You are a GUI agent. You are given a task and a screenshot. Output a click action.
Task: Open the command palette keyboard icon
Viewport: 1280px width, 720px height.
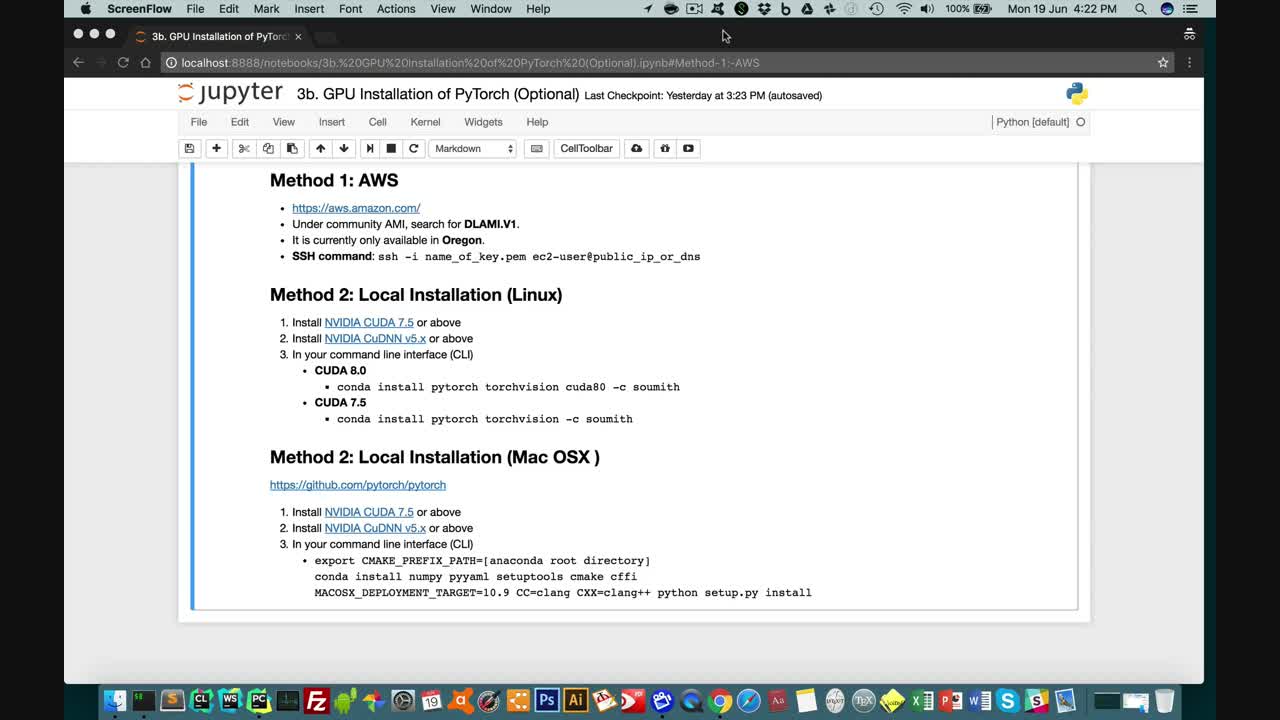pos(537,148)
